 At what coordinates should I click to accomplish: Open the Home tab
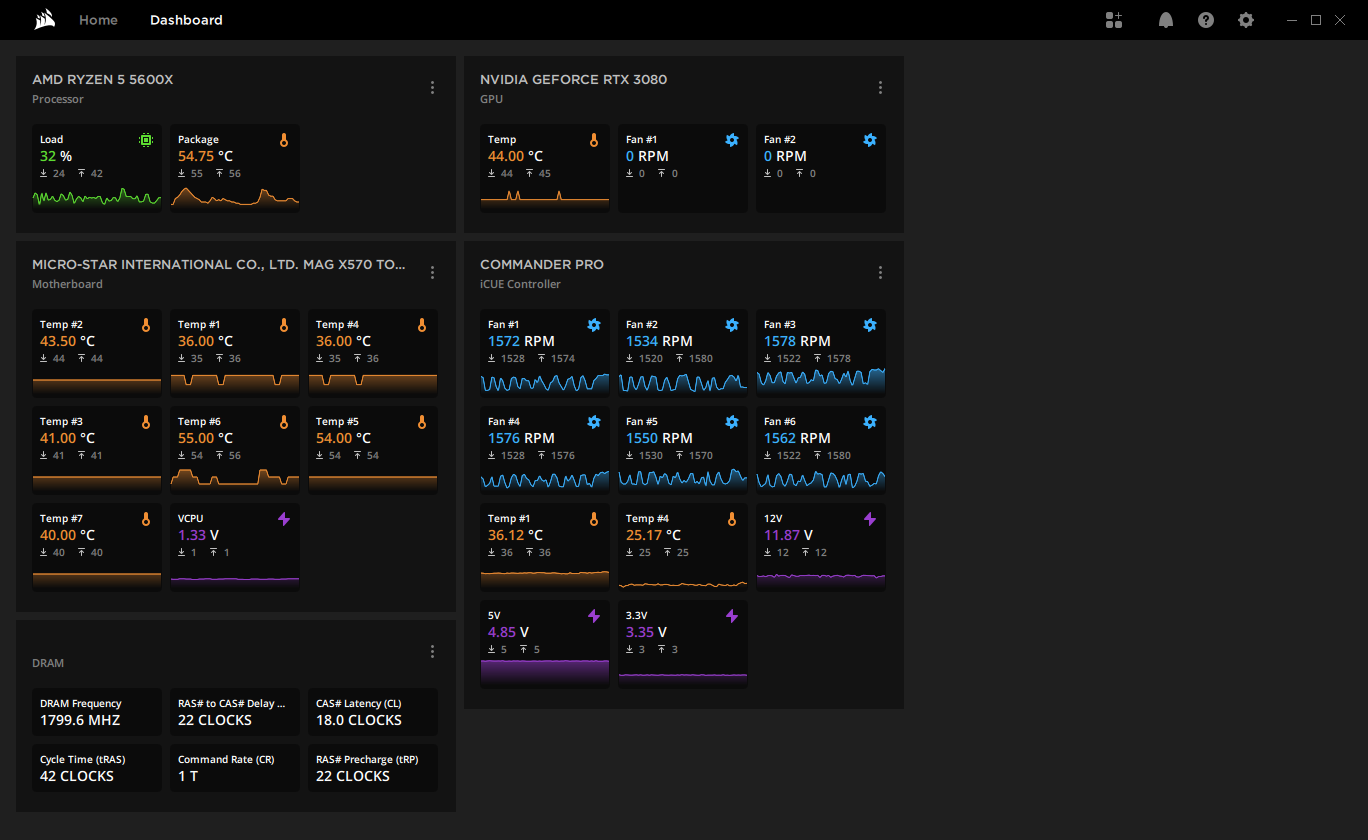98,20
